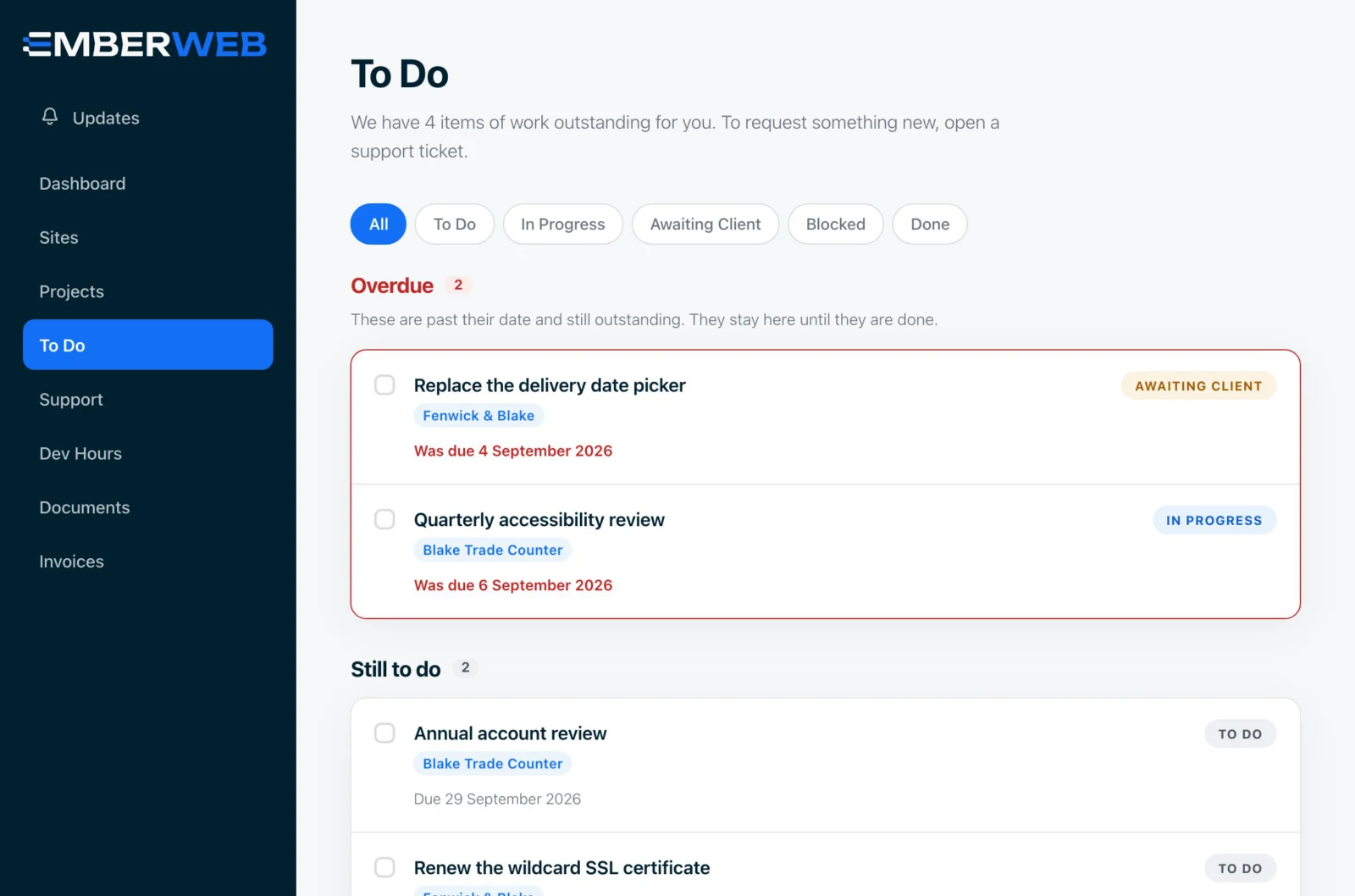Open the Quarterly accessibility review task
1355x896 pixels.
click(539, 520)
